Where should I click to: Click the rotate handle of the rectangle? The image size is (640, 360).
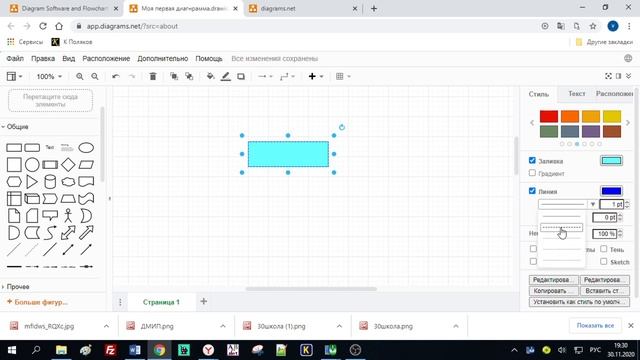coord(342,127)
